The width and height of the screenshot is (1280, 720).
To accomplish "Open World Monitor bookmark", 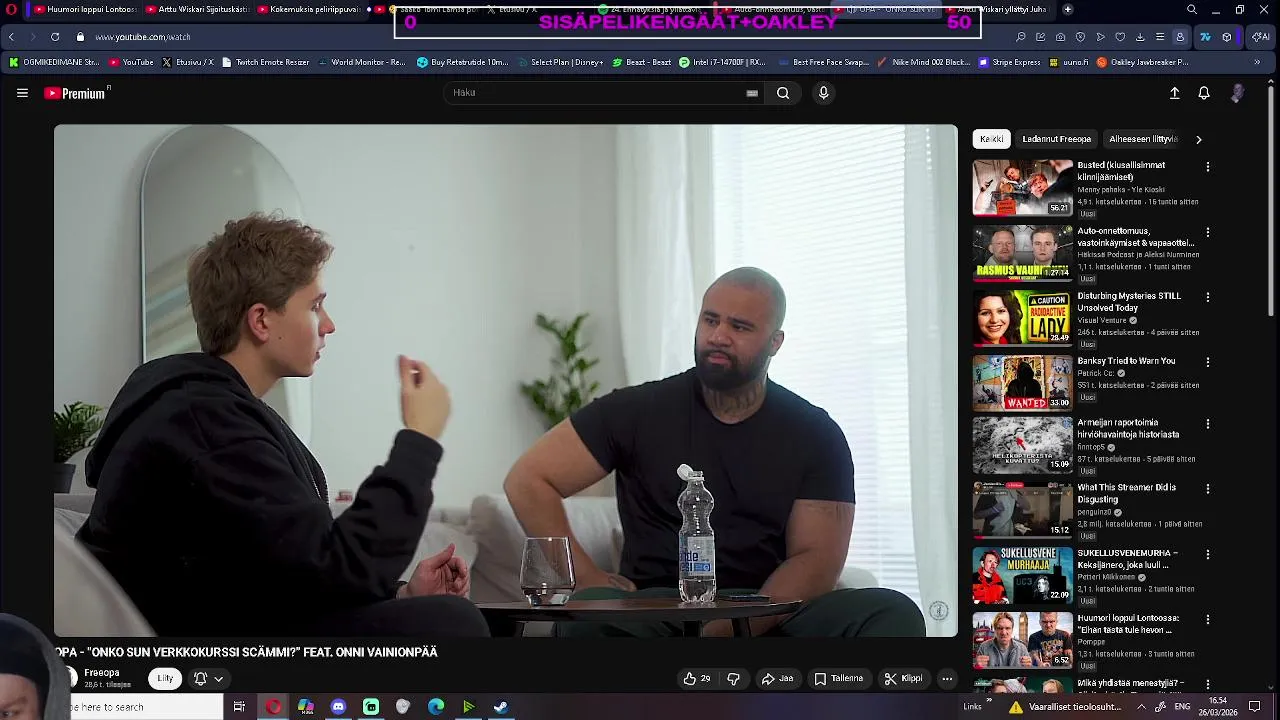I will pyautogui.click(x=361, y=62).
